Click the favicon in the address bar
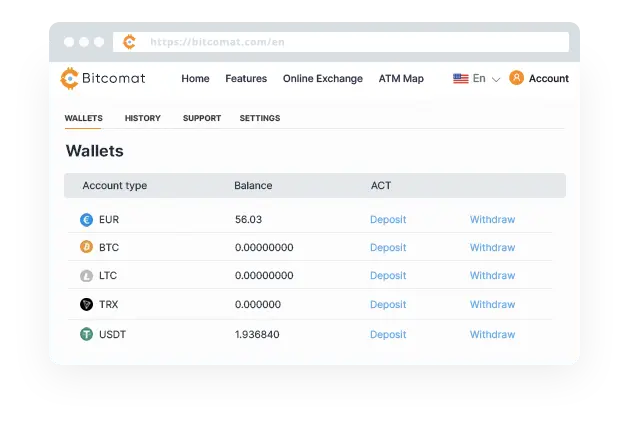 (x=129, y=42)
